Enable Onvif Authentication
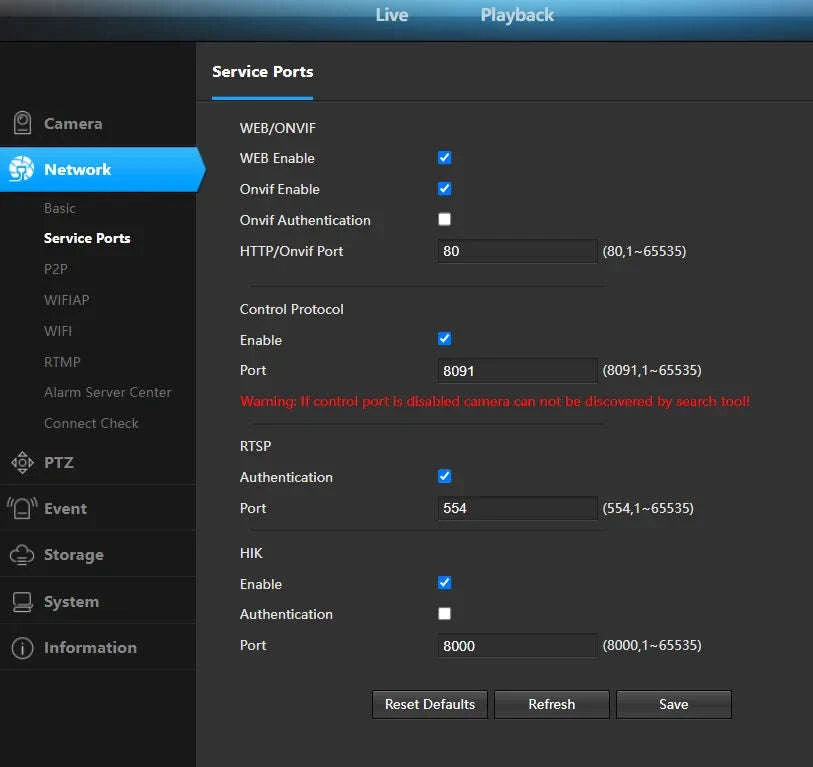 click(444, 219)
